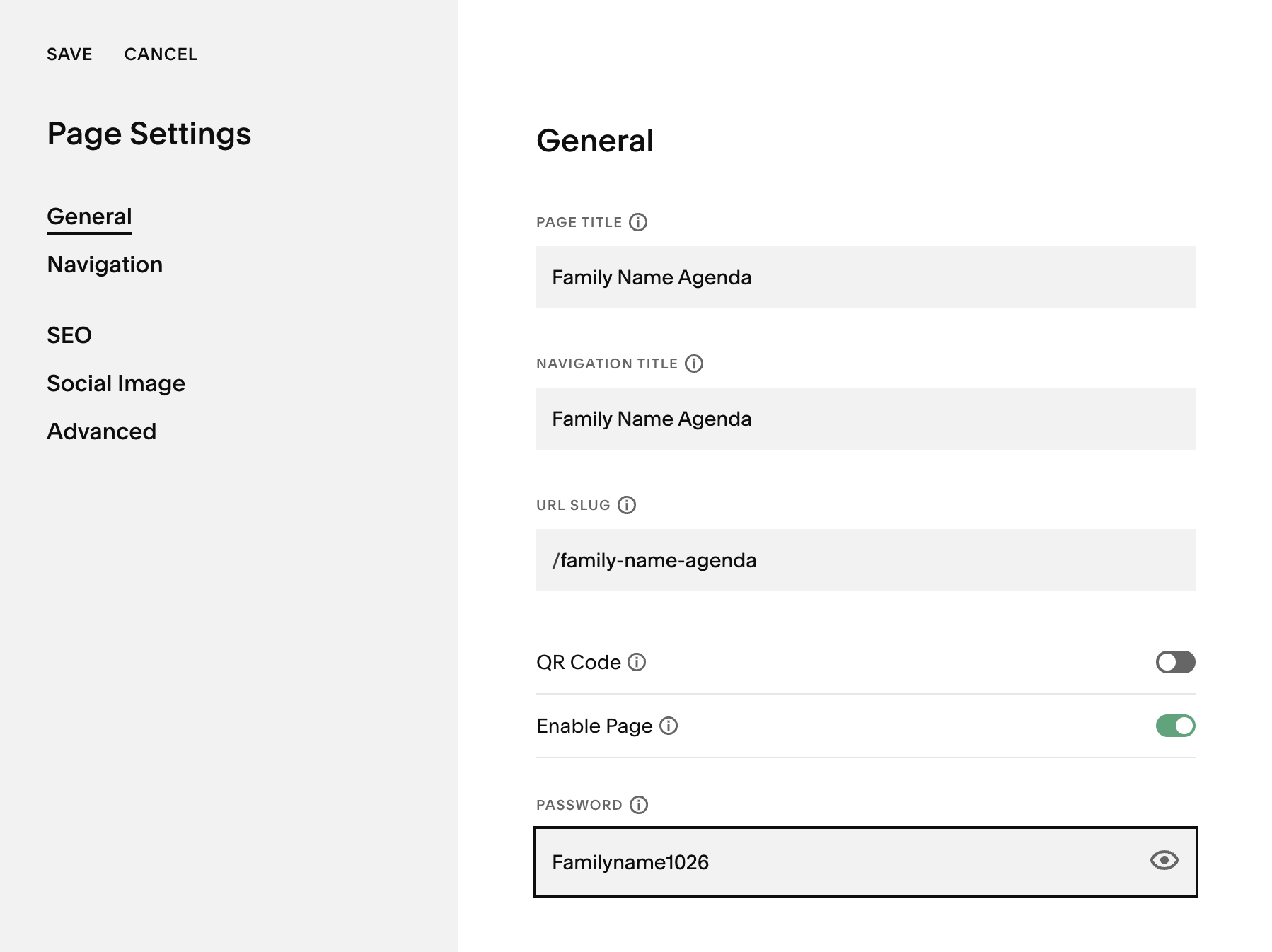Click the Password info icon
1272x952 pixels.
(639, 805)
